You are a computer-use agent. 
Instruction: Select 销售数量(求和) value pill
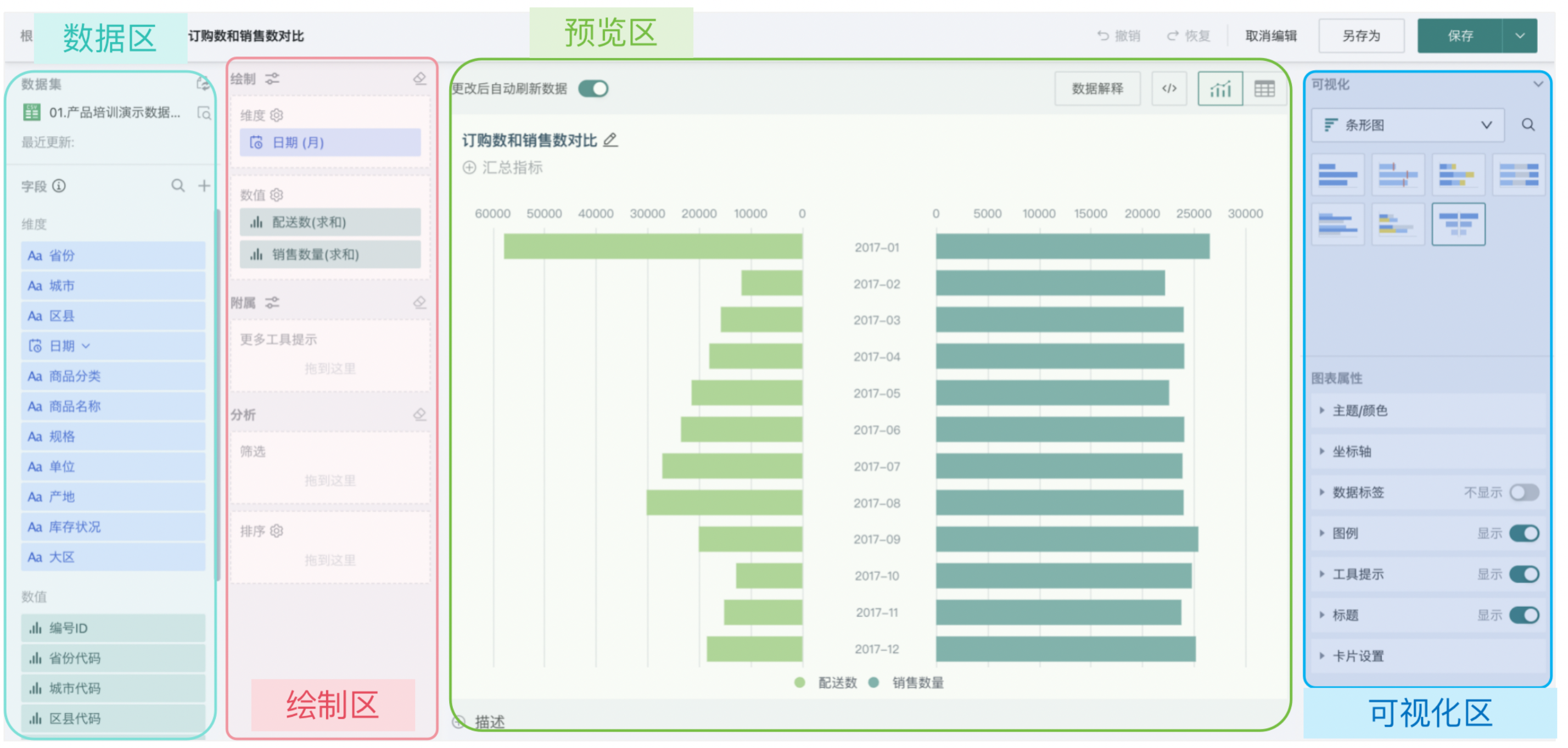331,255
